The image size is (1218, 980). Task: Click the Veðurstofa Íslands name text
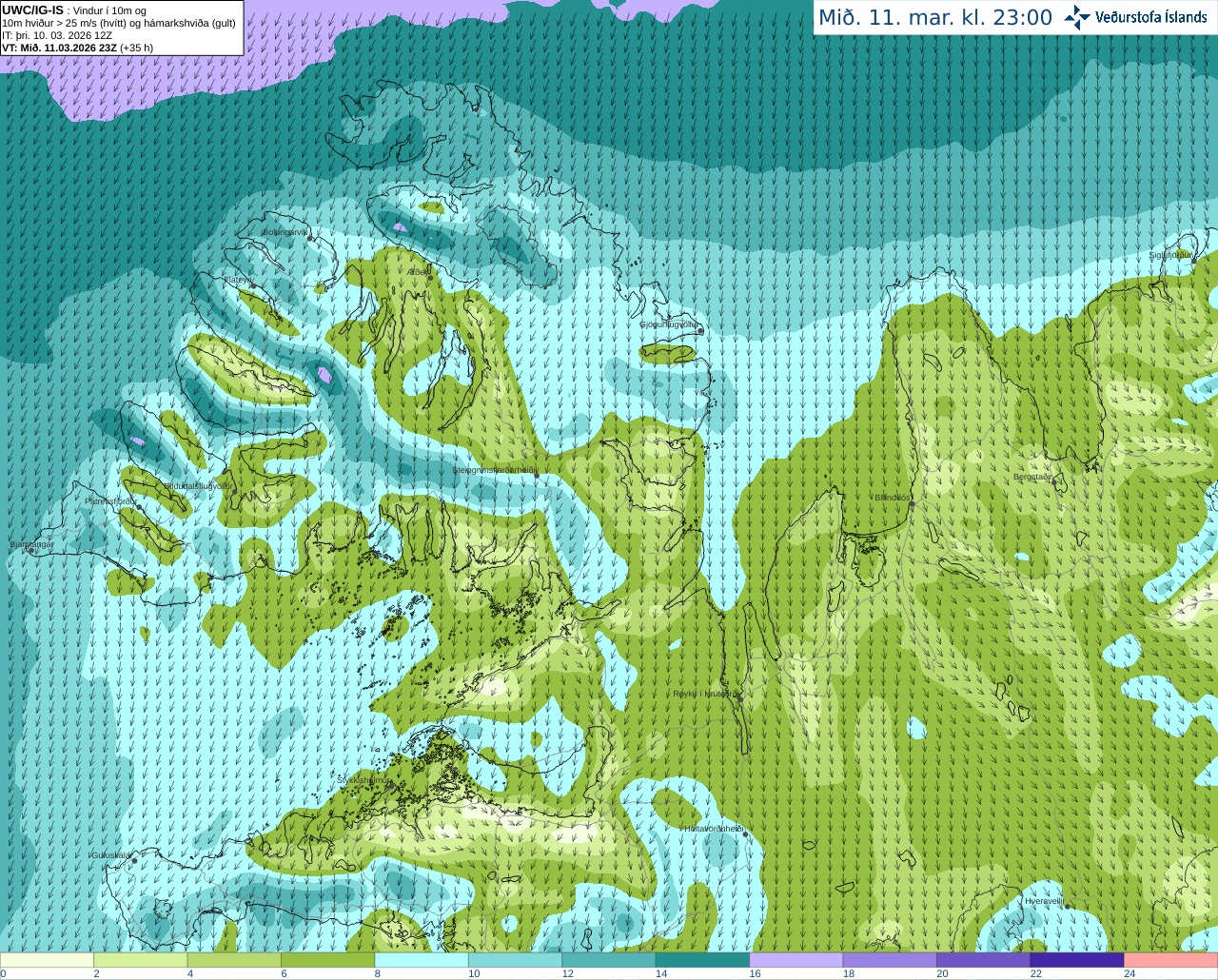pyautogui.click(x=1150, y=17)
